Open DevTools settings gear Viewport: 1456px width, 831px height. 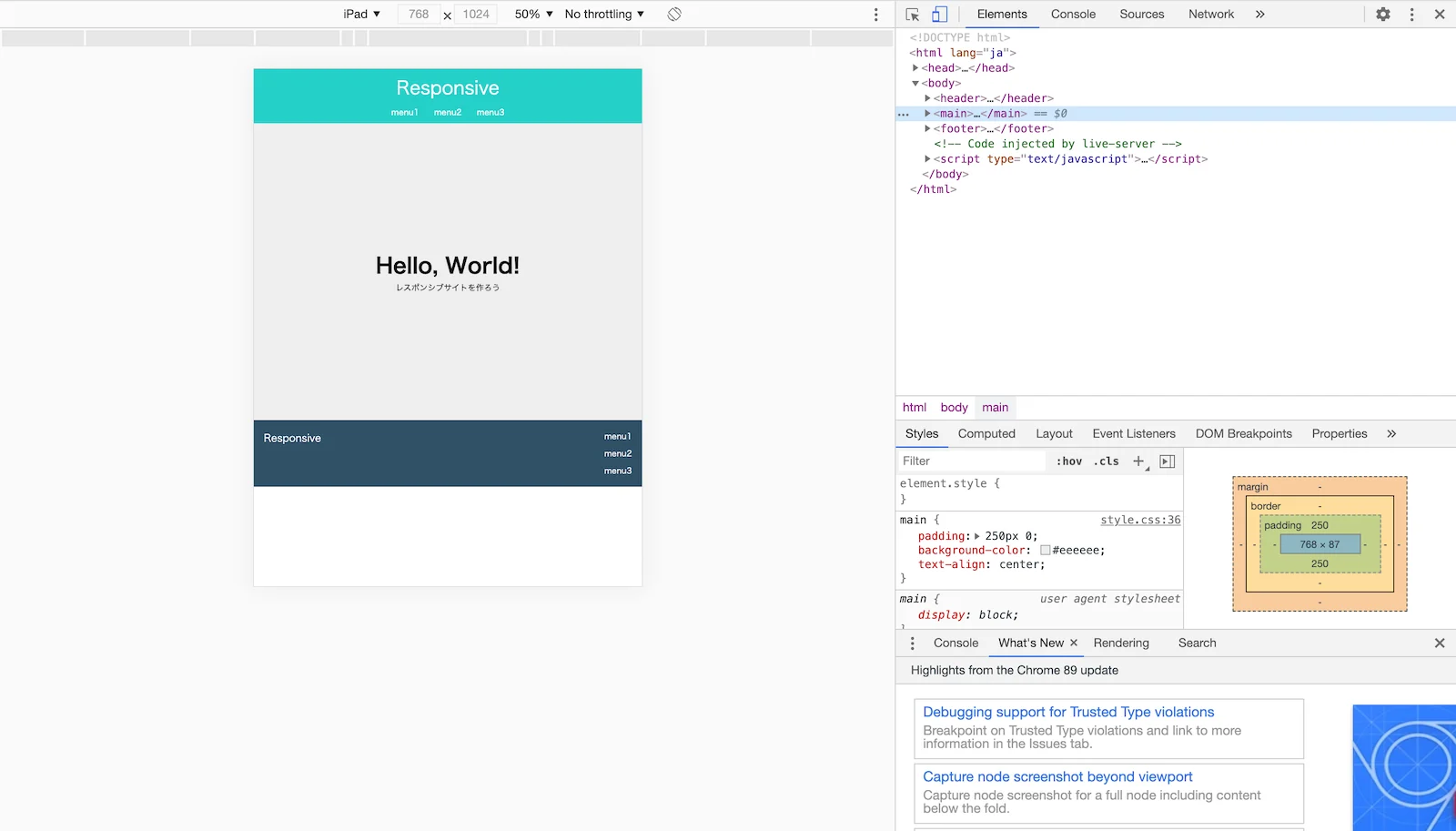(1383, 15)
